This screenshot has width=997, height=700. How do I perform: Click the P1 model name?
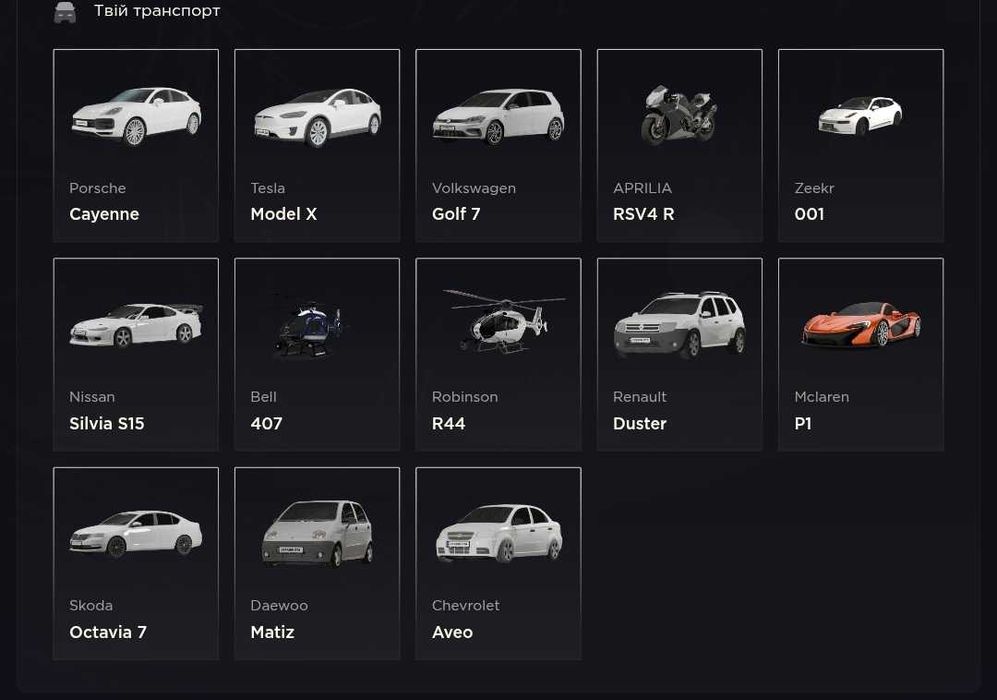803,423
